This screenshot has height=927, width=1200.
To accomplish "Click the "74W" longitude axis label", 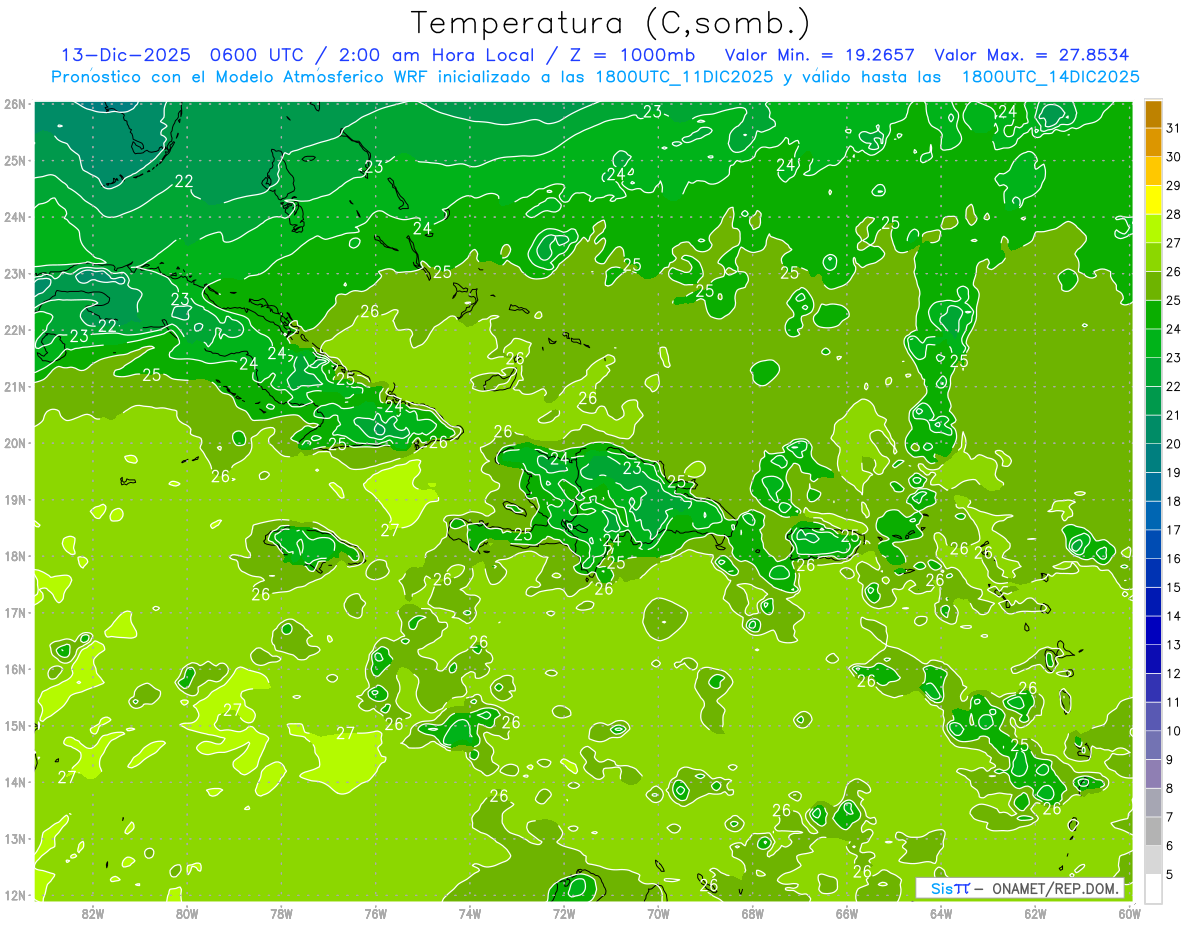I will 470,913.
